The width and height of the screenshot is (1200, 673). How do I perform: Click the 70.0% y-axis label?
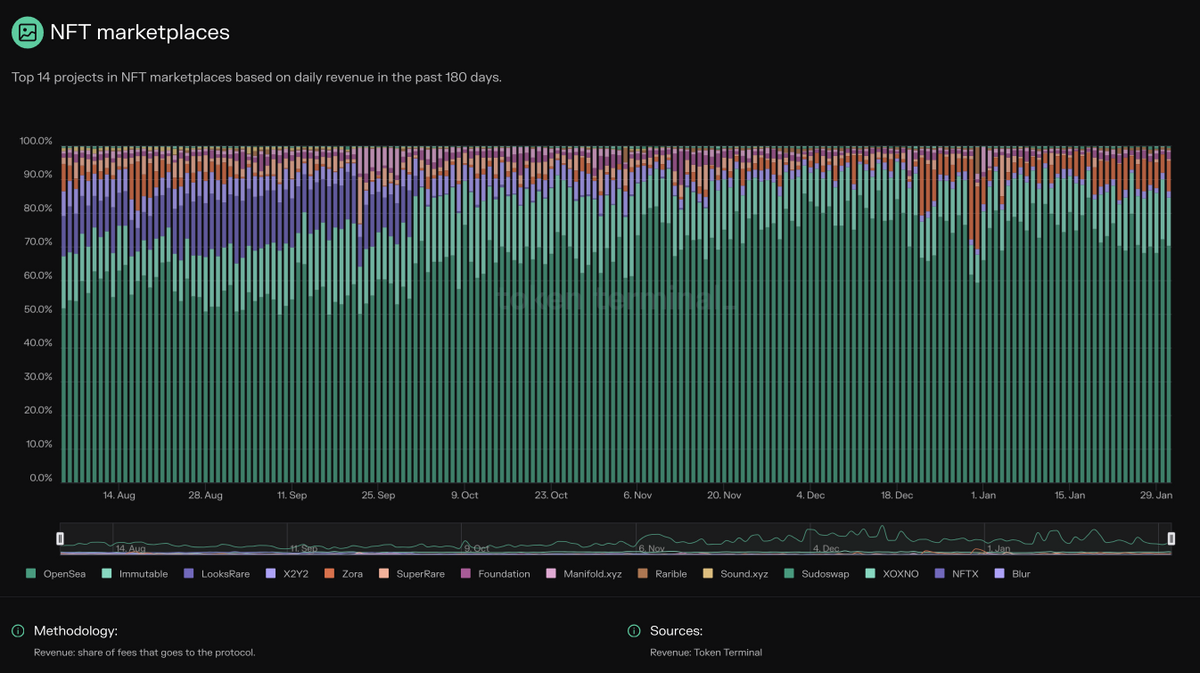click(37, 242)
